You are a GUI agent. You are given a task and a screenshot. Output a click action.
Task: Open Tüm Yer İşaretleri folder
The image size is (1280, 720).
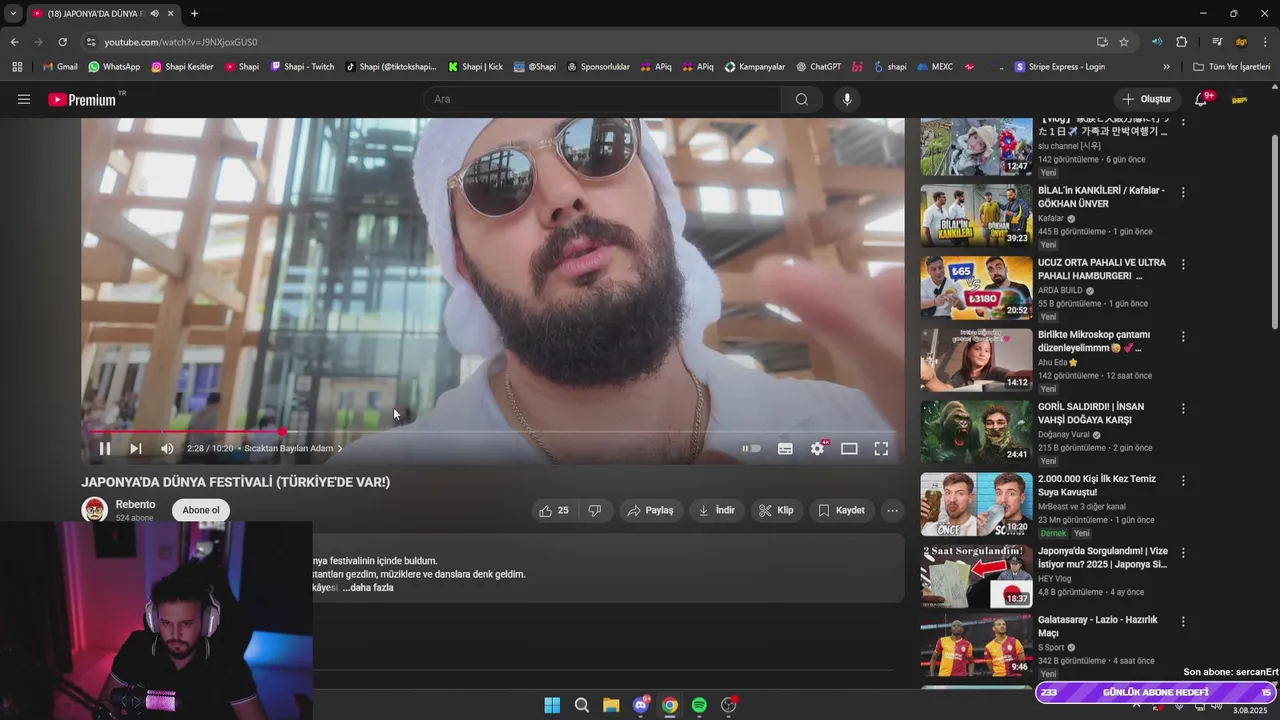pos(1231,67)
